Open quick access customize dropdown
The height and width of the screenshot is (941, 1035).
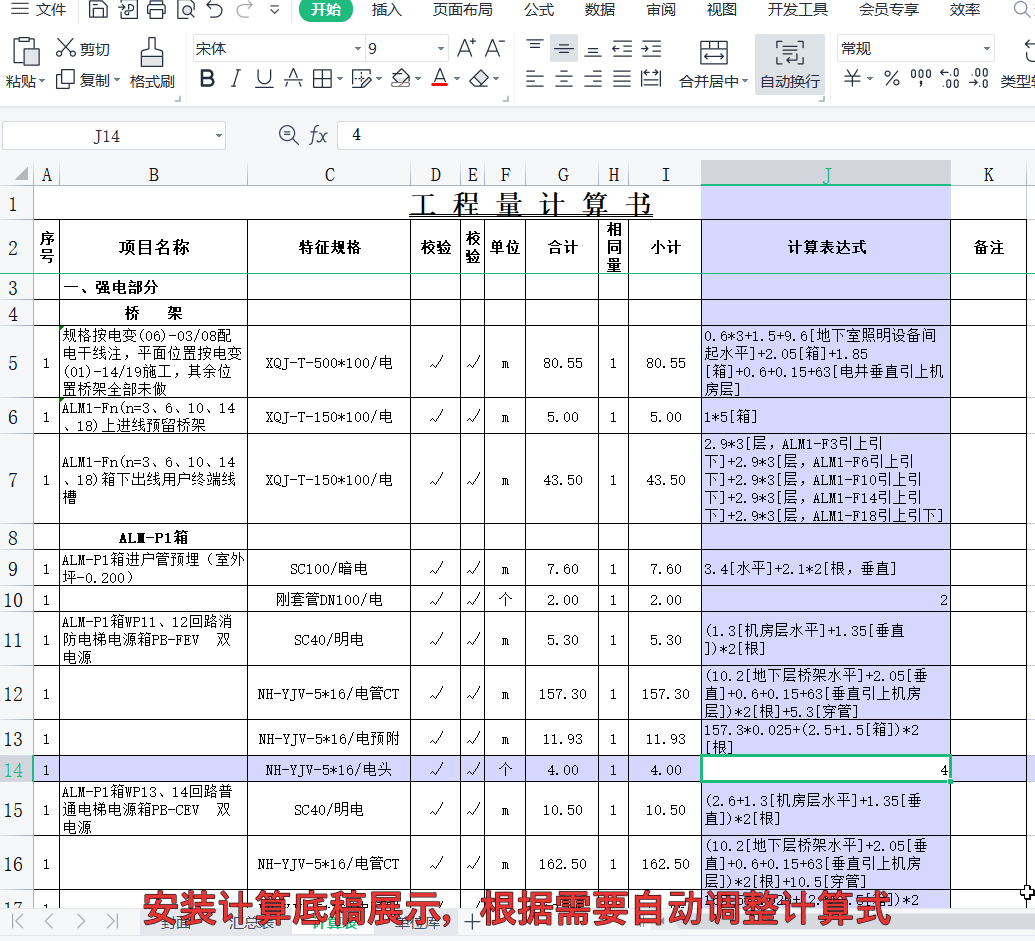(275, 9)
